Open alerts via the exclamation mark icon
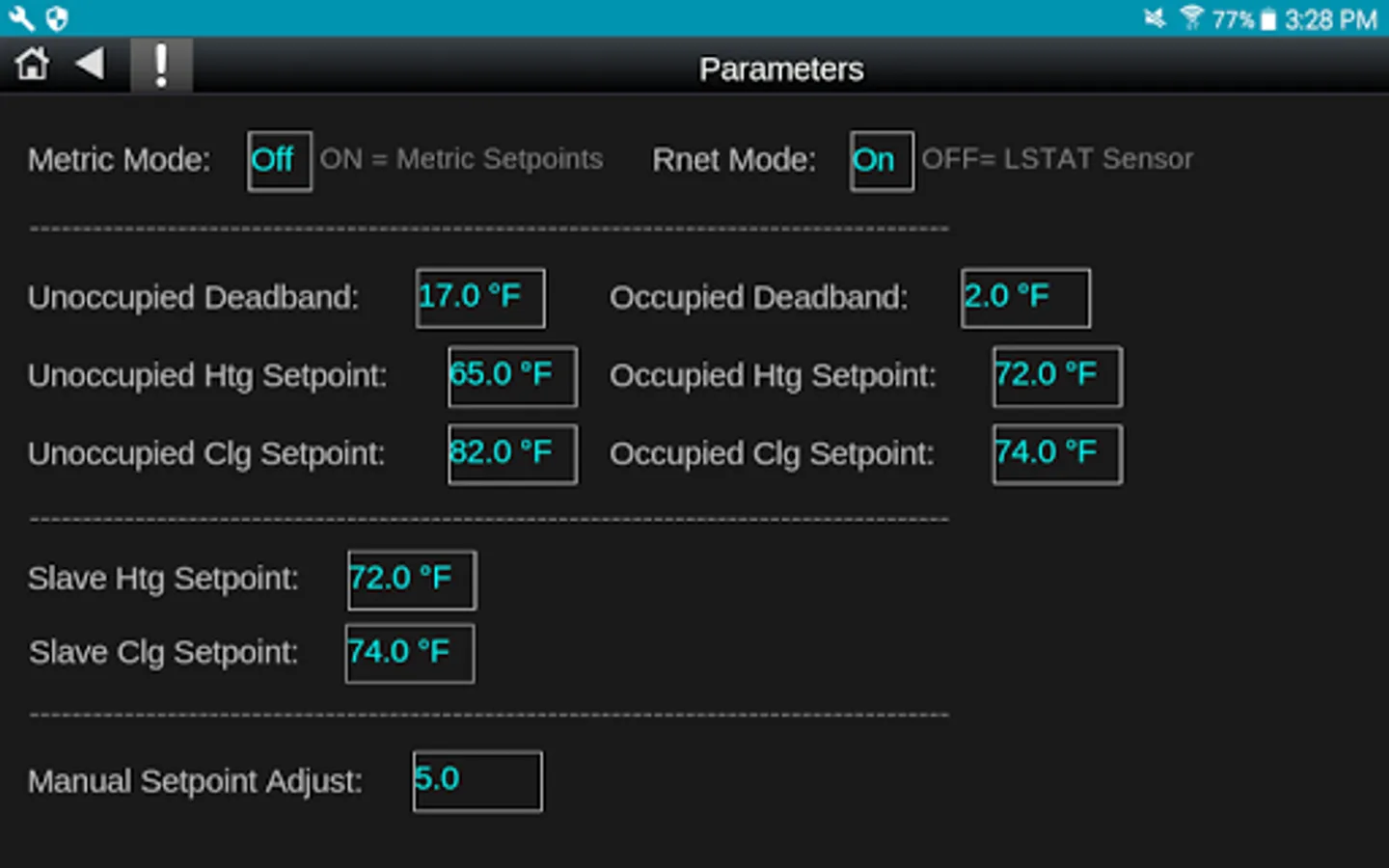This screenshot has height=868, width=1389. click(x=161, y=66)
